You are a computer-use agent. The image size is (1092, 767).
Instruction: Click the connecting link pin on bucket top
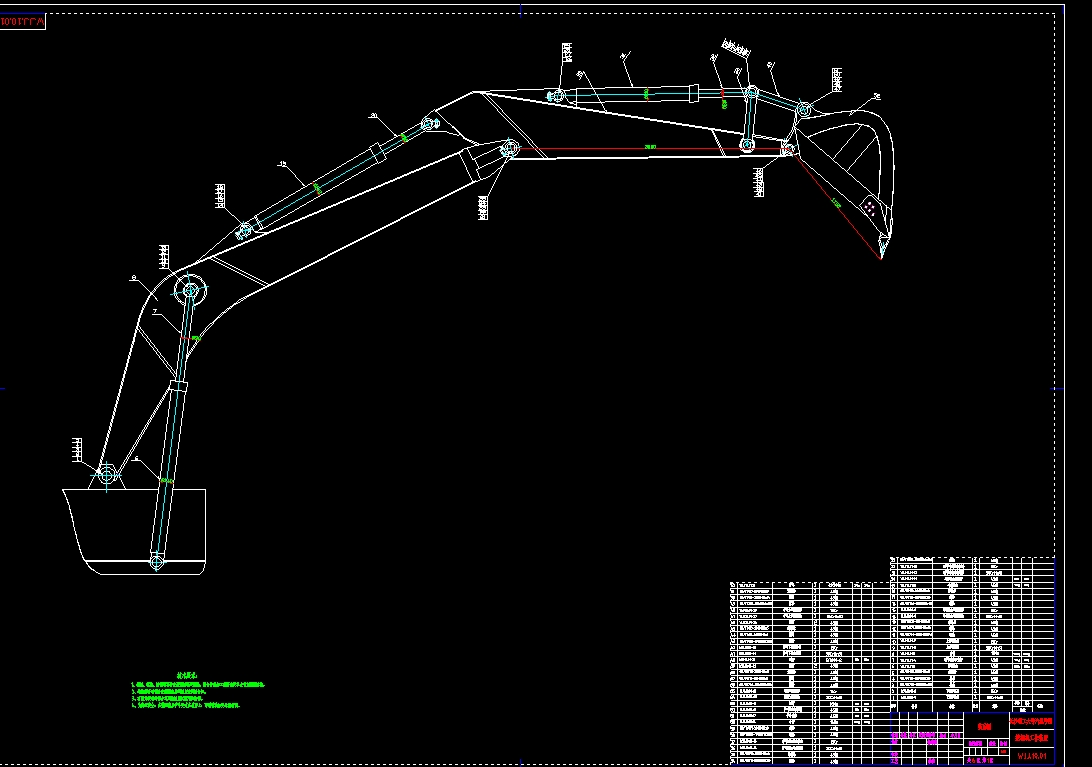[803, 109]
